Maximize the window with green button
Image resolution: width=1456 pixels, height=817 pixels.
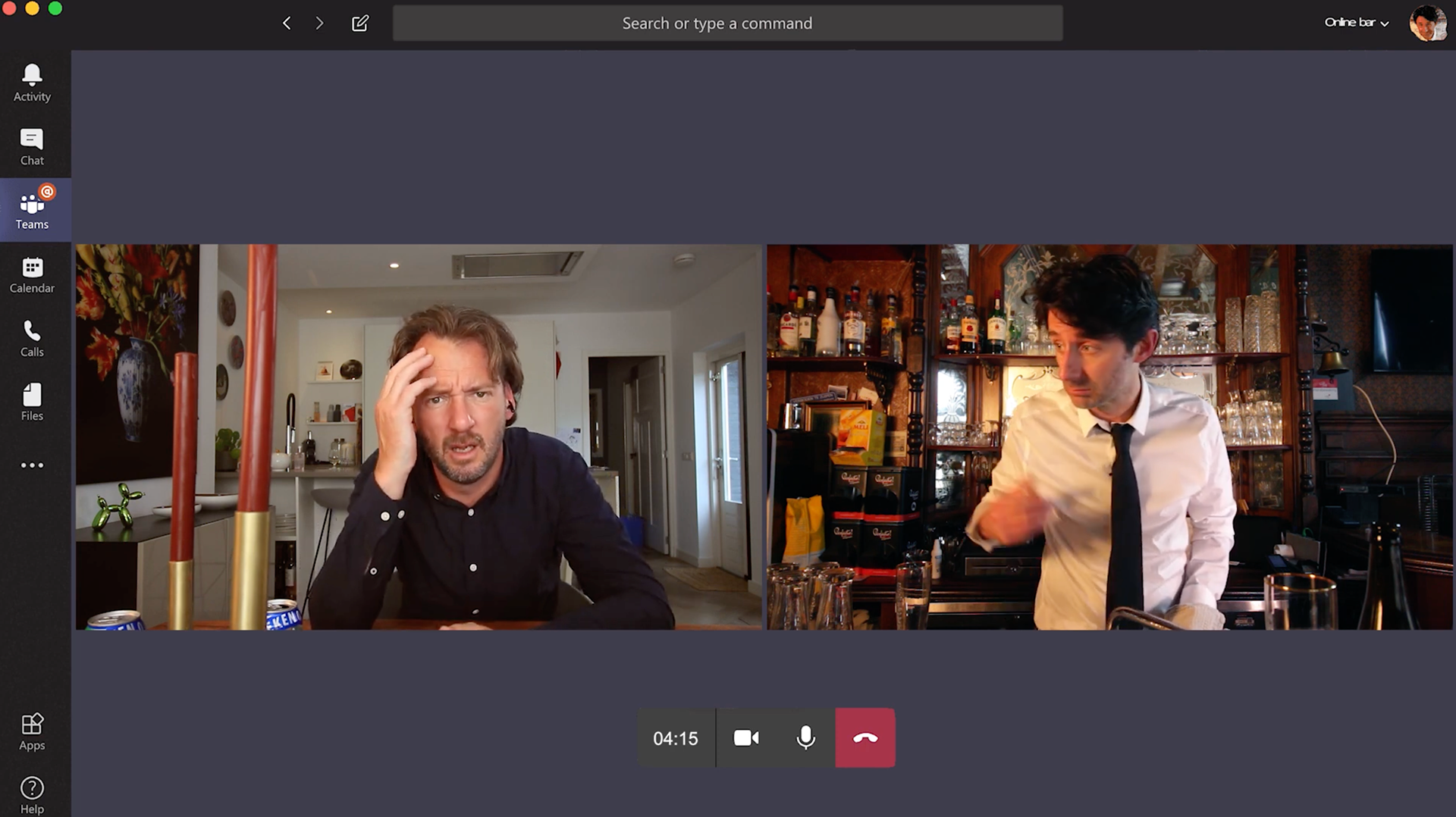(55, 8)
